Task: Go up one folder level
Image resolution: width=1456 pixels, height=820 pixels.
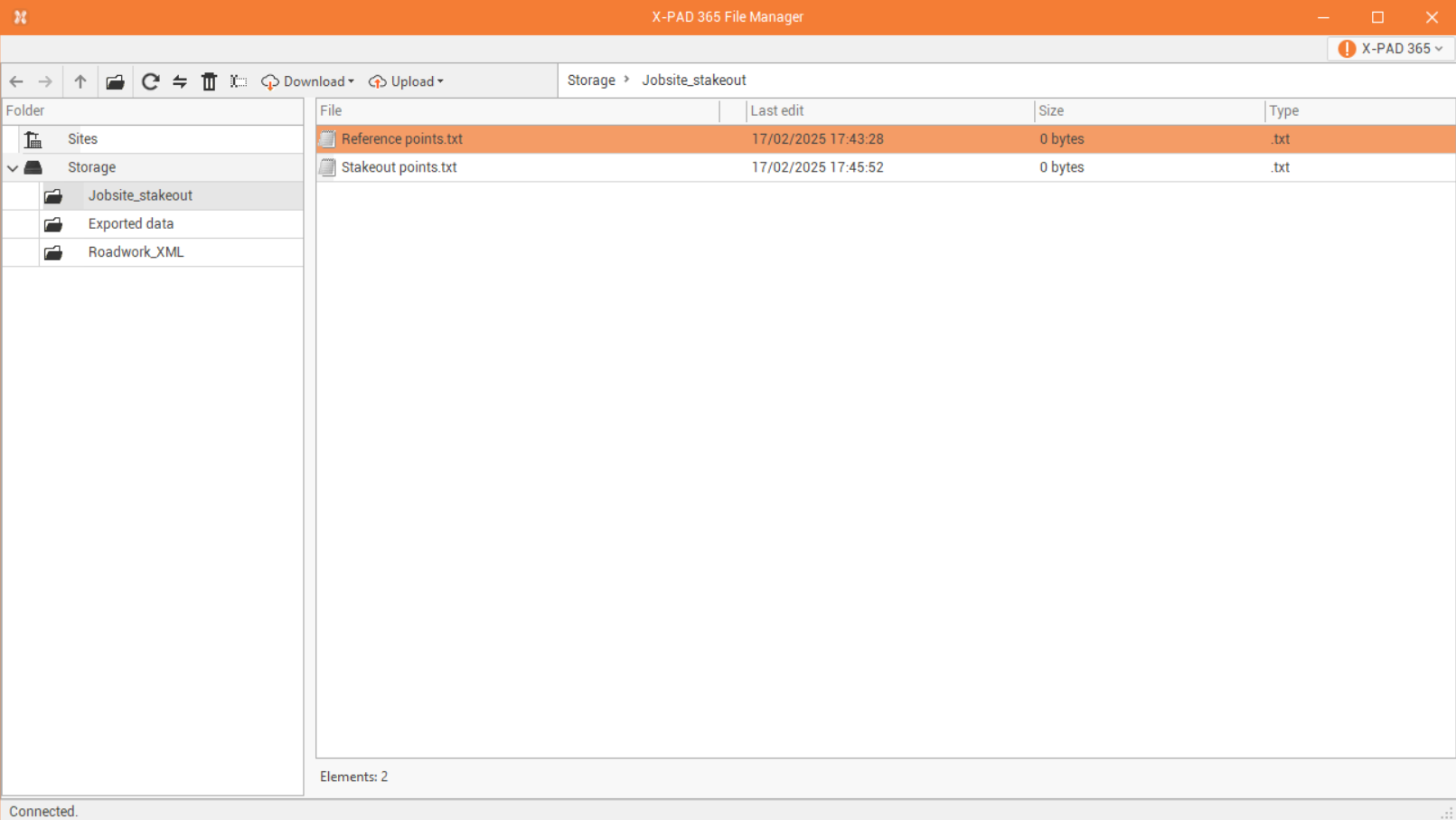Action: tap(80, 81)
